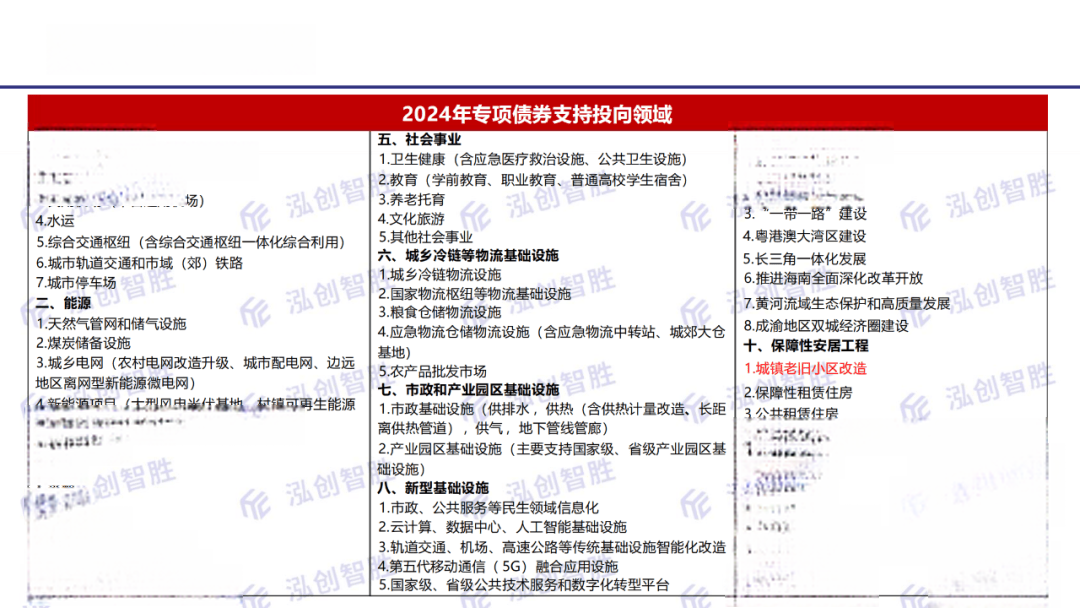This screenshot has height=608, width=1080.
Task: Select "1.市政、公共服务等民生领域信息化"
Action: coord(488,507)
